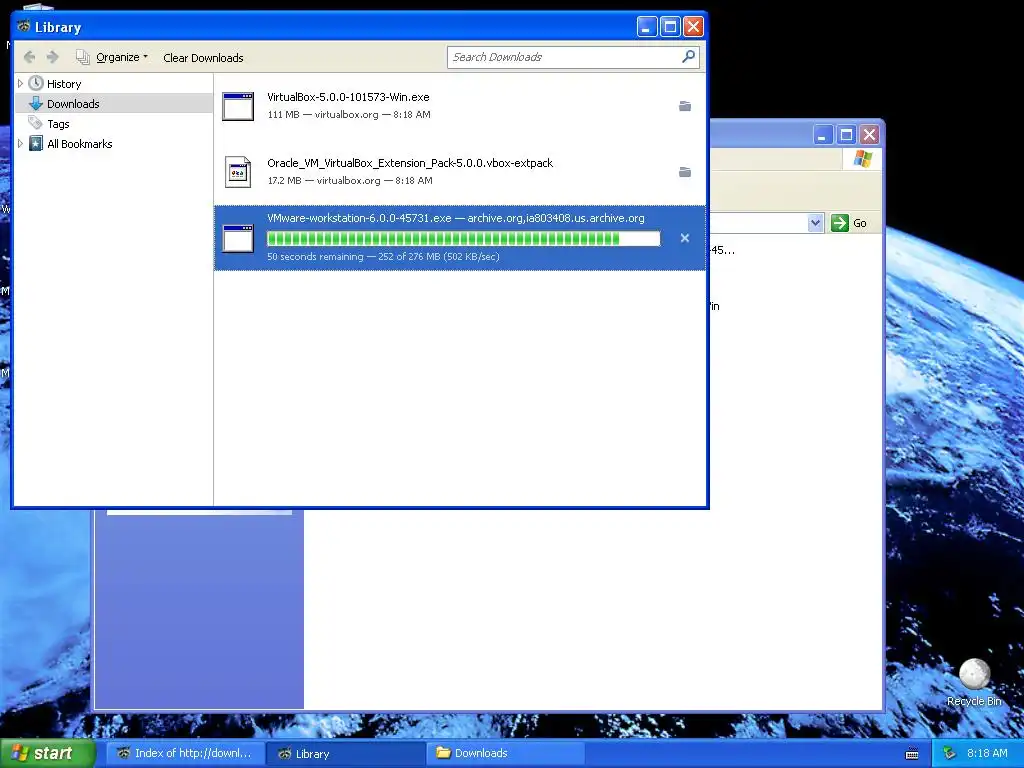The width and height of the screenshot is (1024, 768).
Task: Expand the All Bookmarks tree node
Action: pyautogui.click(x=20, y=144)
